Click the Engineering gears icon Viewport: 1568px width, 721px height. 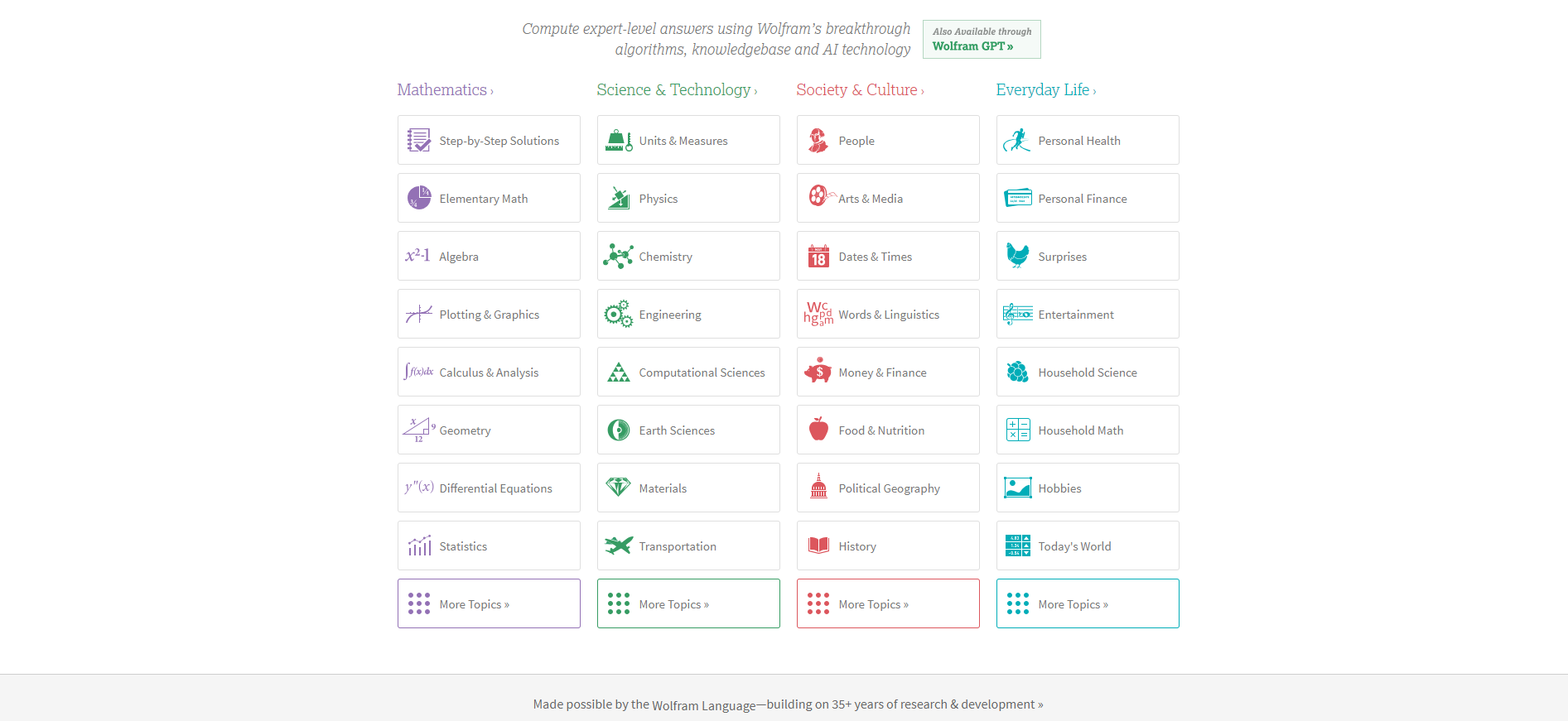(x=618, y=315)
